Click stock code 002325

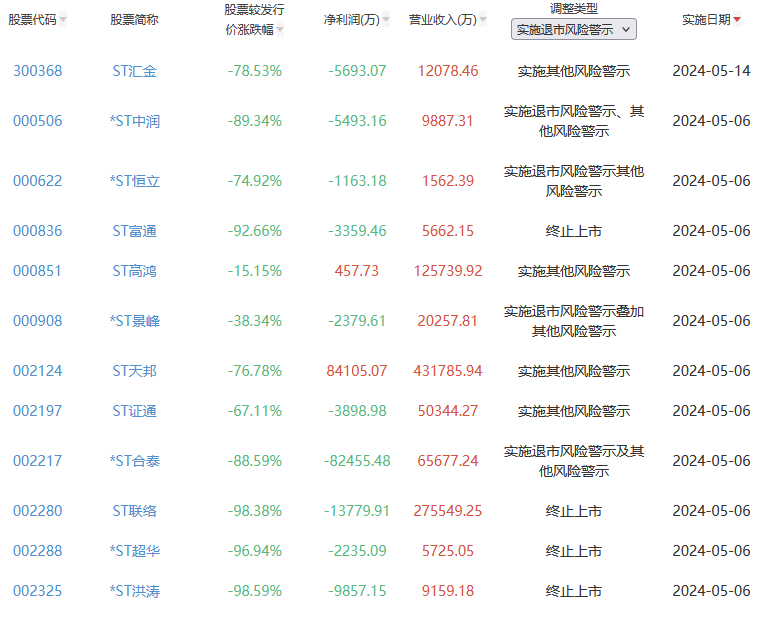click(37, 591)
